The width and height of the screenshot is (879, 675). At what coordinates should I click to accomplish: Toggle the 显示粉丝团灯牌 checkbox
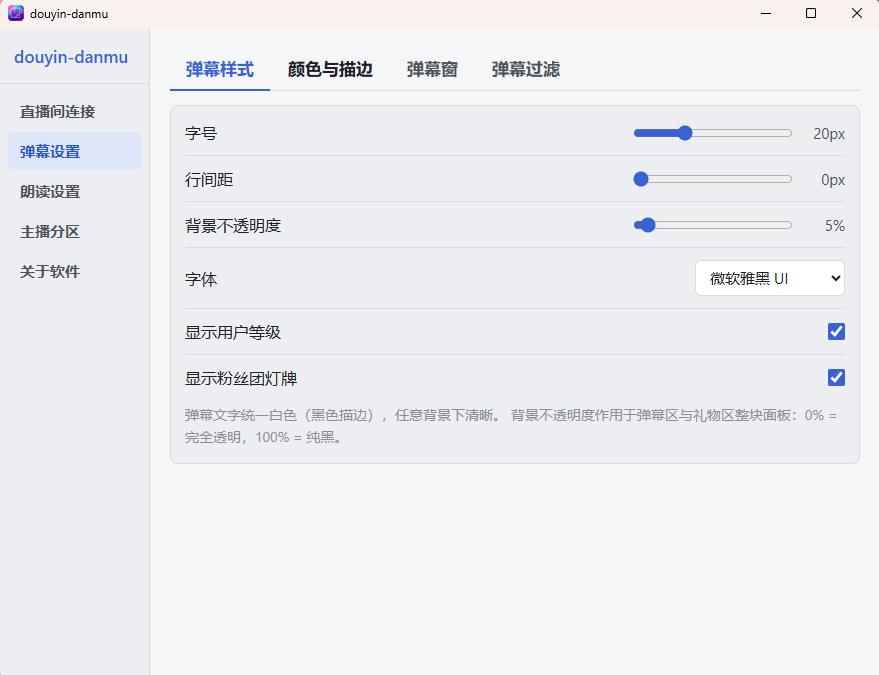836,378
